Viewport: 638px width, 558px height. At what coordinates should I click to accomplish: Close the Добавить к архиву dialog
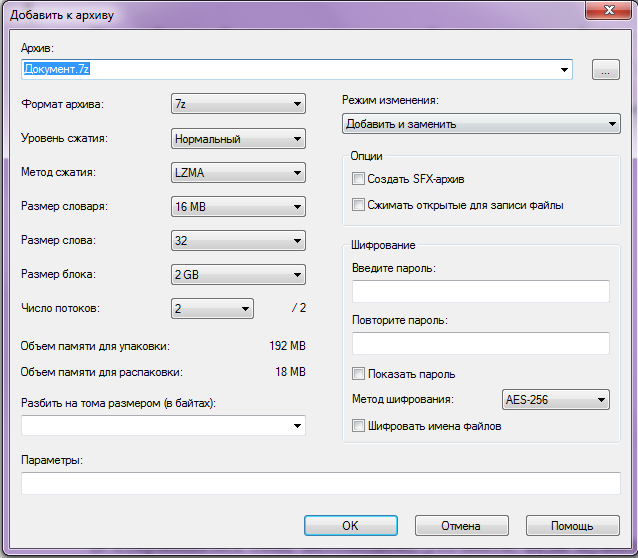pos(609,10)
